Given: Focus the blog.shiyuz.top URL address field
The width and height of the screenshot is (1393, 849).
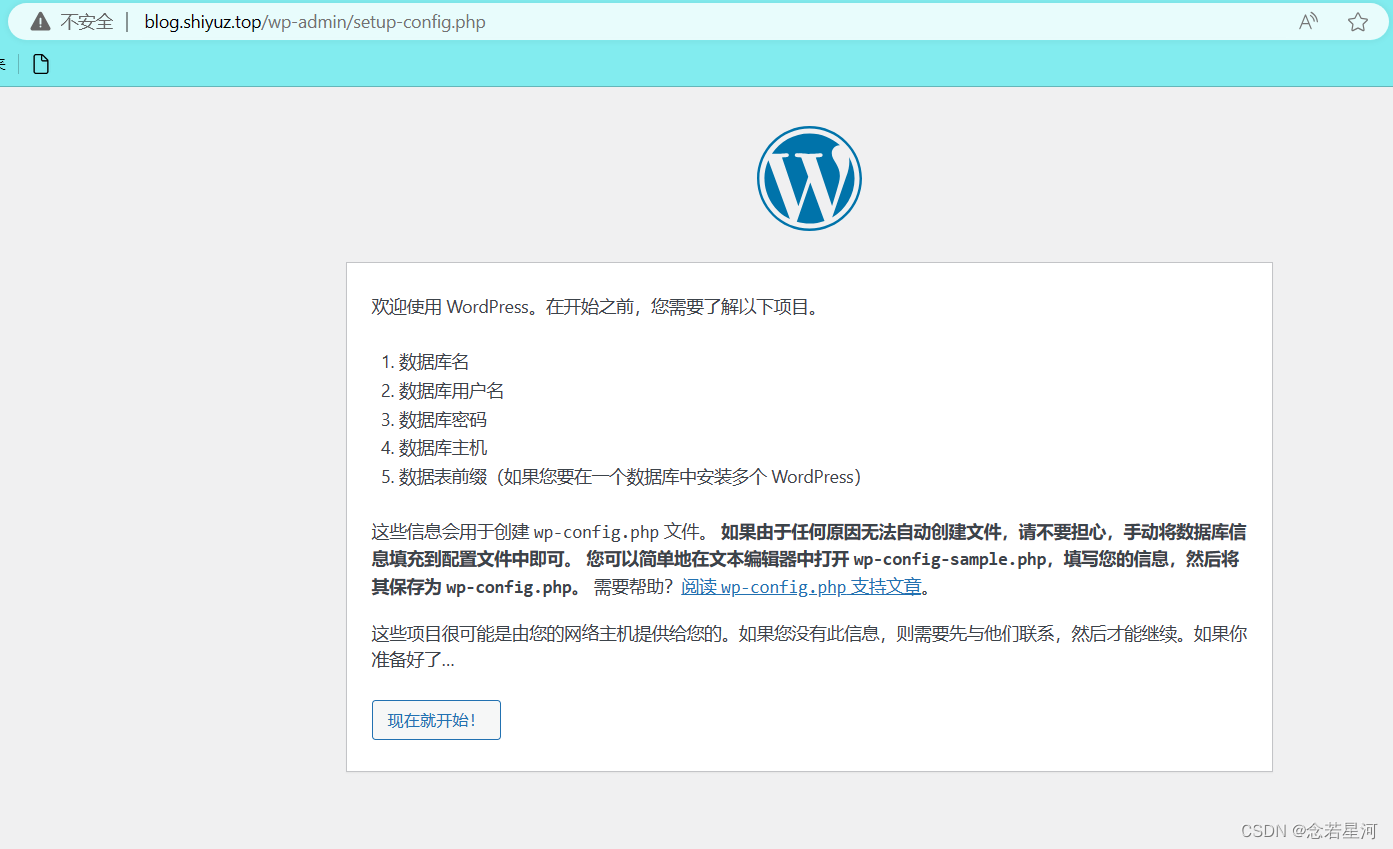Looking at the screenshot, I should [x=315, y=22].
